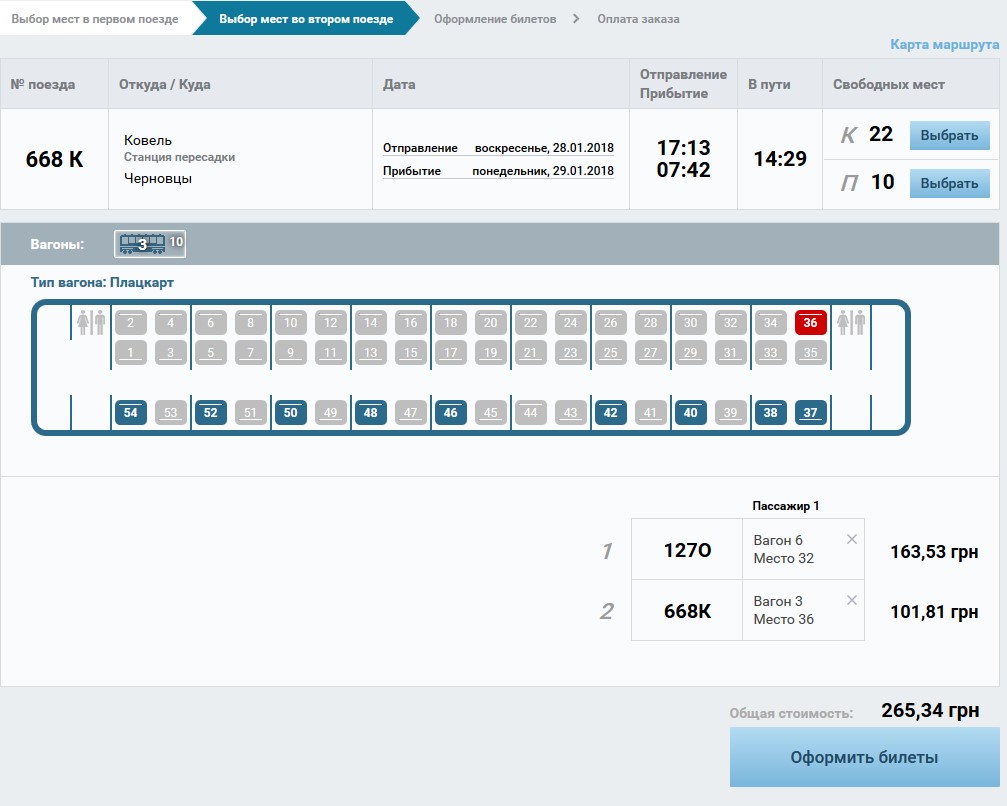Image resolution: width=1007 pixels, height=806 pixels.
Task: Pick seat 38
Action: coord(770,412)
